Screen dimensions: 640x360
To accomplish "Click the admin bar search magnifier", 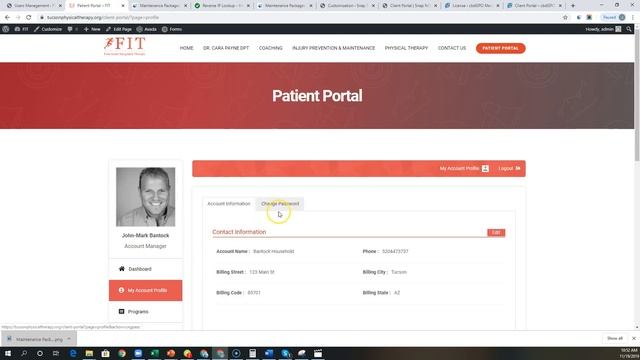I will pyautogui.click(x=629, y=29).
